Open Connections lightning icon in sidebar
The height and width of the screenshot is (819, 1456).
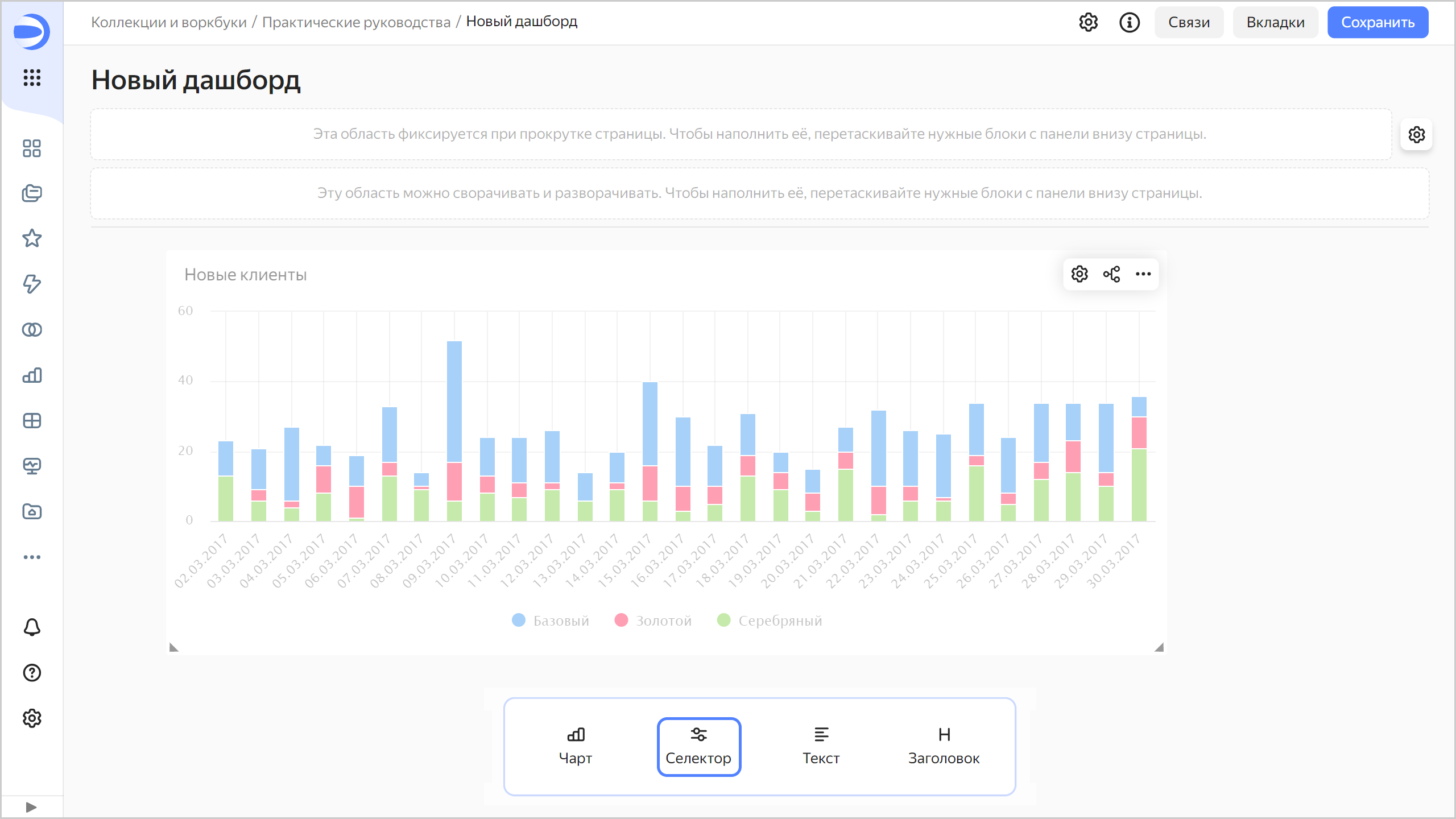pyautogui.click(x=32, y=284)
